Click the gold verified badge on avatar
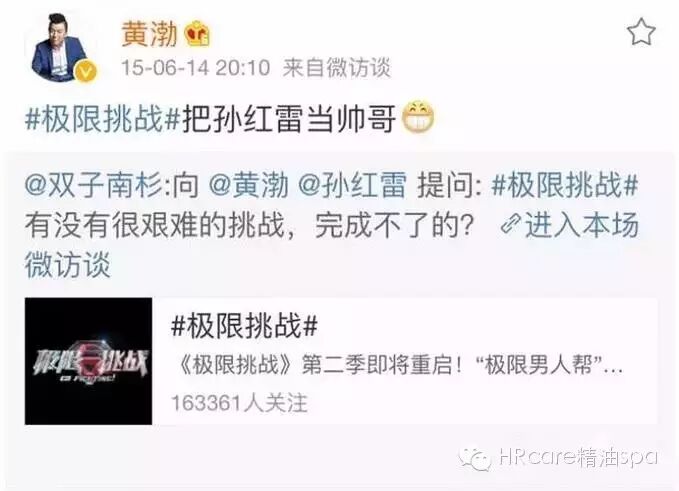This screenshot has height=491, width=679. tap(86, 72)
